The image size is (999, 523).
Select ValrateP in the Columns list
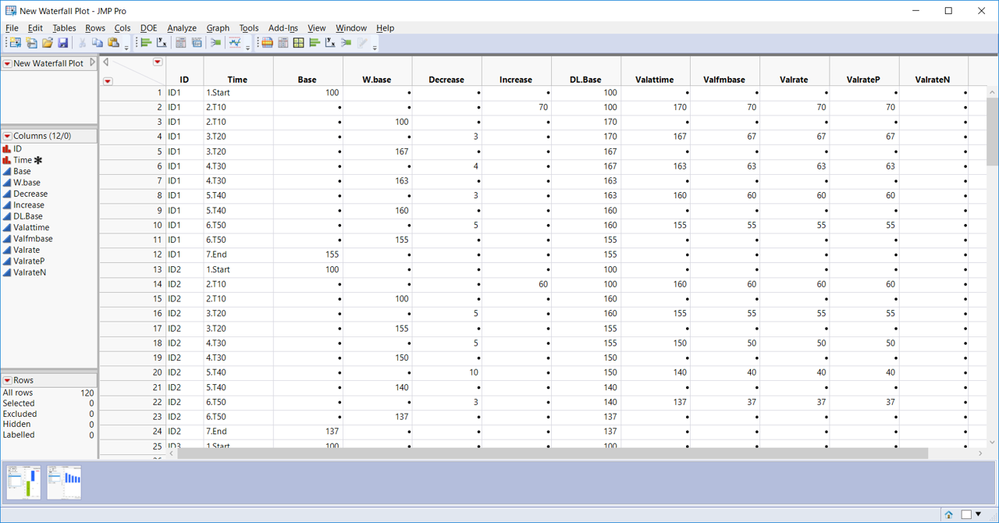click(x=29, y=261)
